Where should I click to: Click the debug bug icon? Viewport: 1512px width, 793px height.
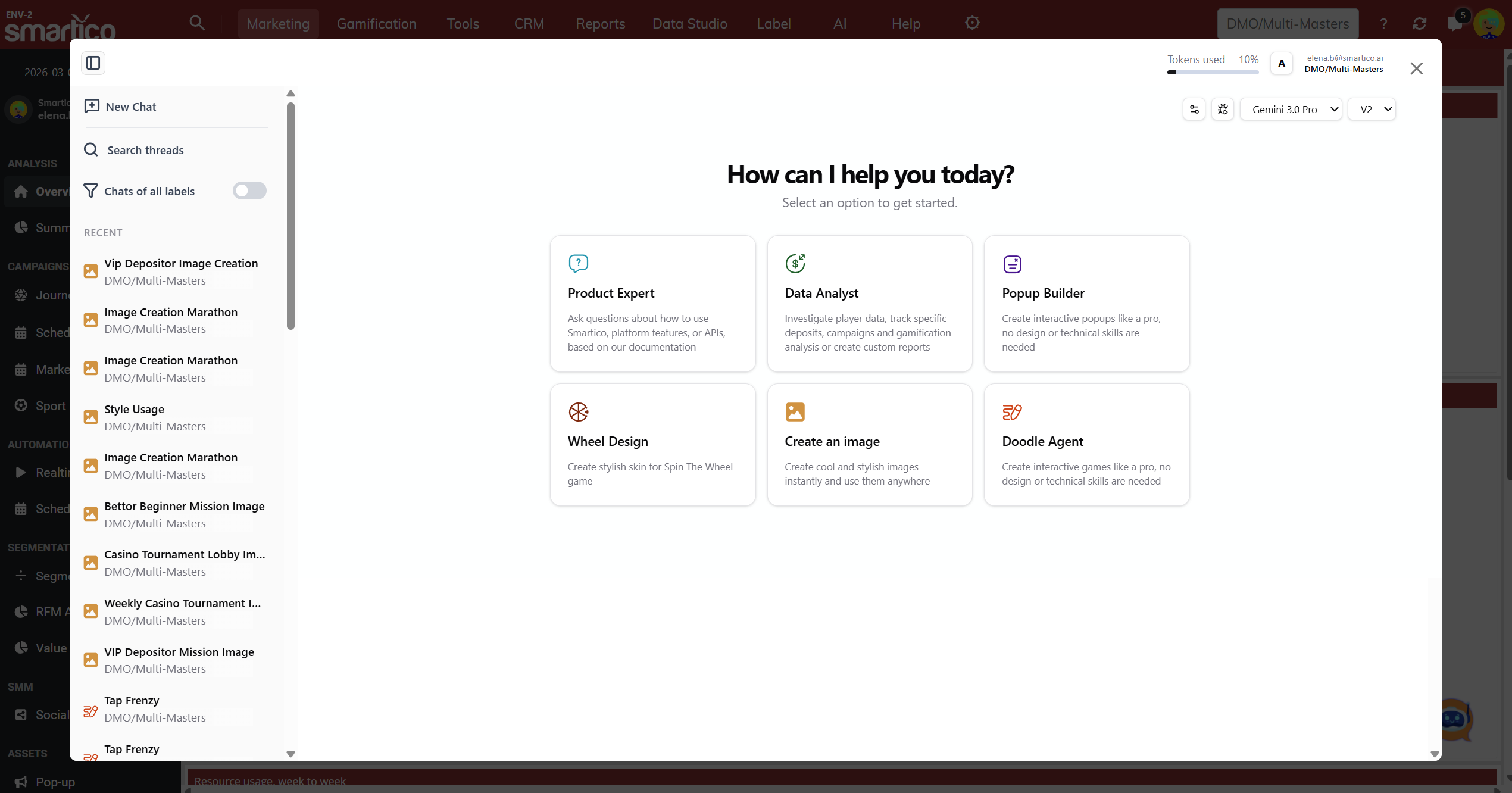[x=1222, y=109]
